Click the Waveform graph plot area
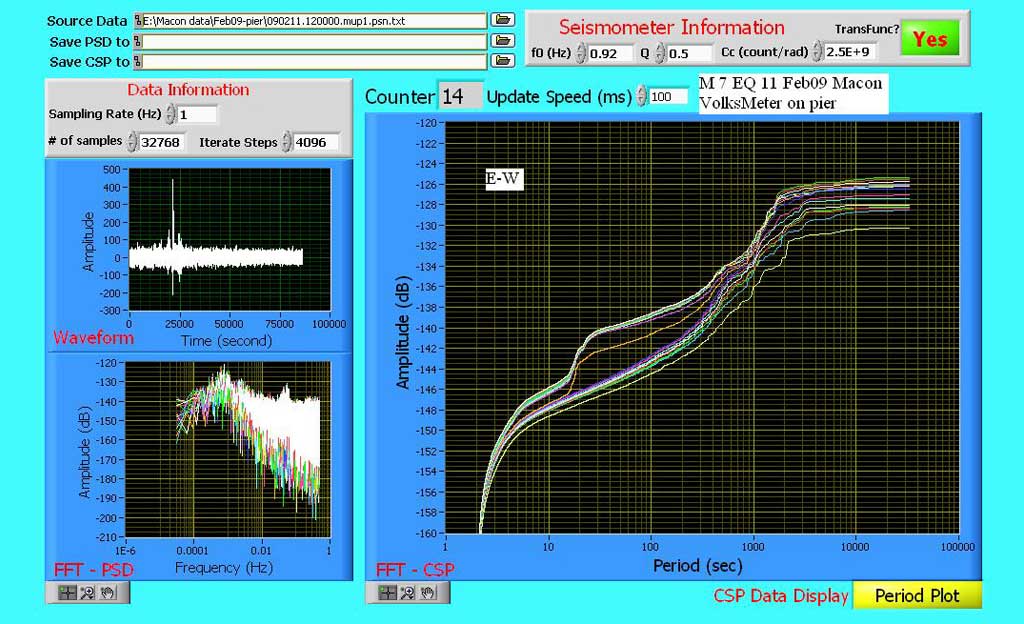Image resolution: width=1024 pixels, height=624 pixels. pos(229,240)
